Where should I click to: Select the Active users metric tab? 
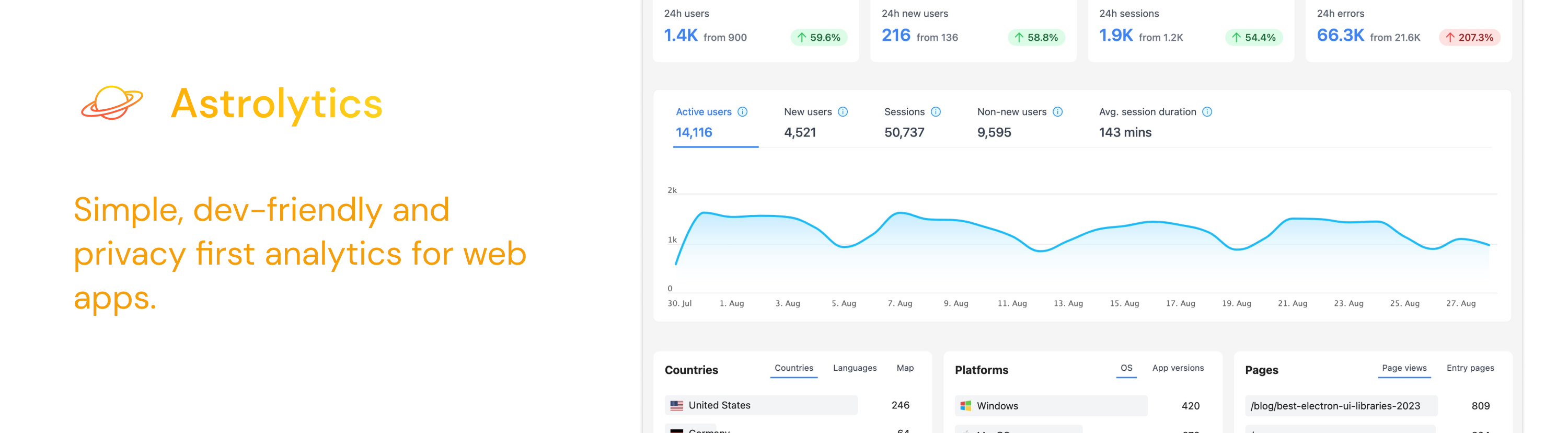(716, 122)
